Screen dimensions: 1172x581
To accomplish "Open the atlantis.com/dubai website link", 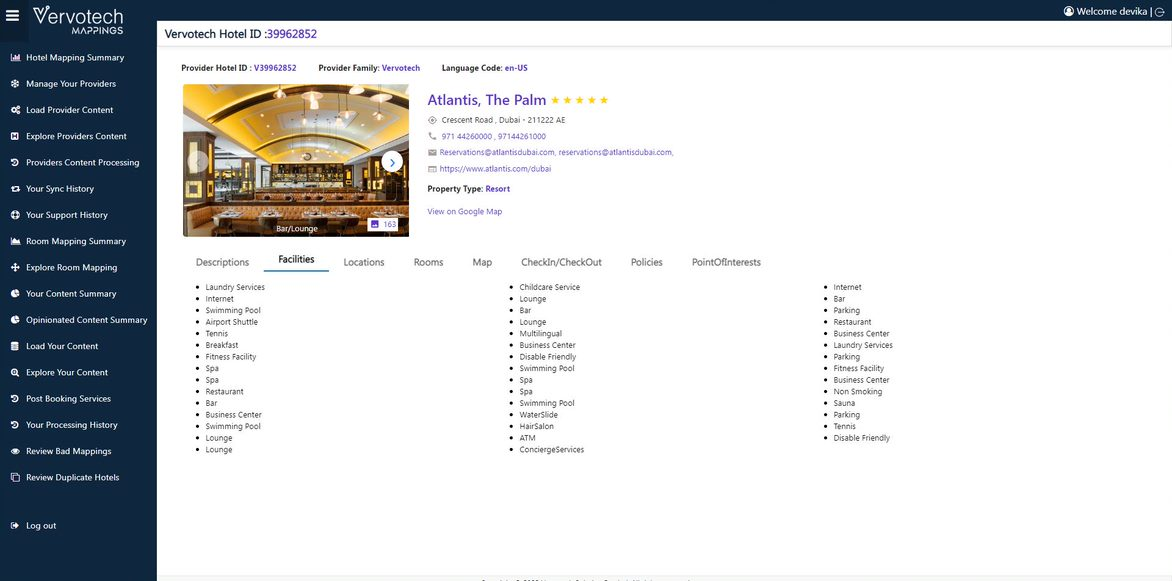I will [x=494, y=167].
